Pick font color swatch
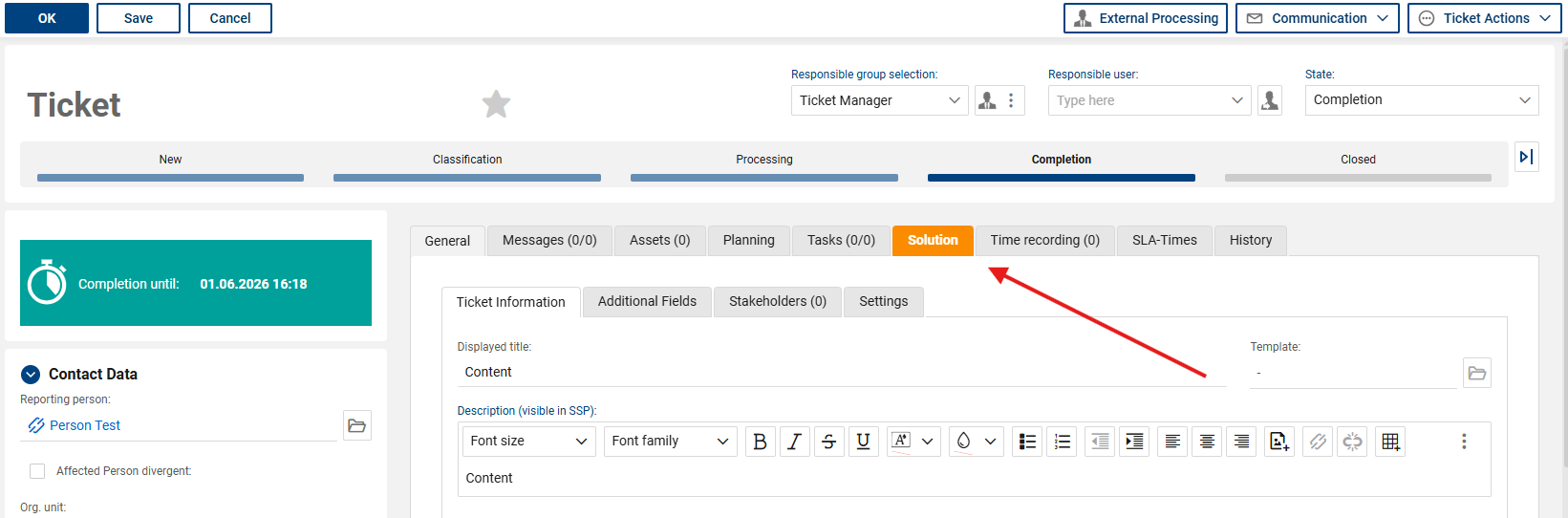Viewport: 1568px width, 518px height. tap(901, 441)
